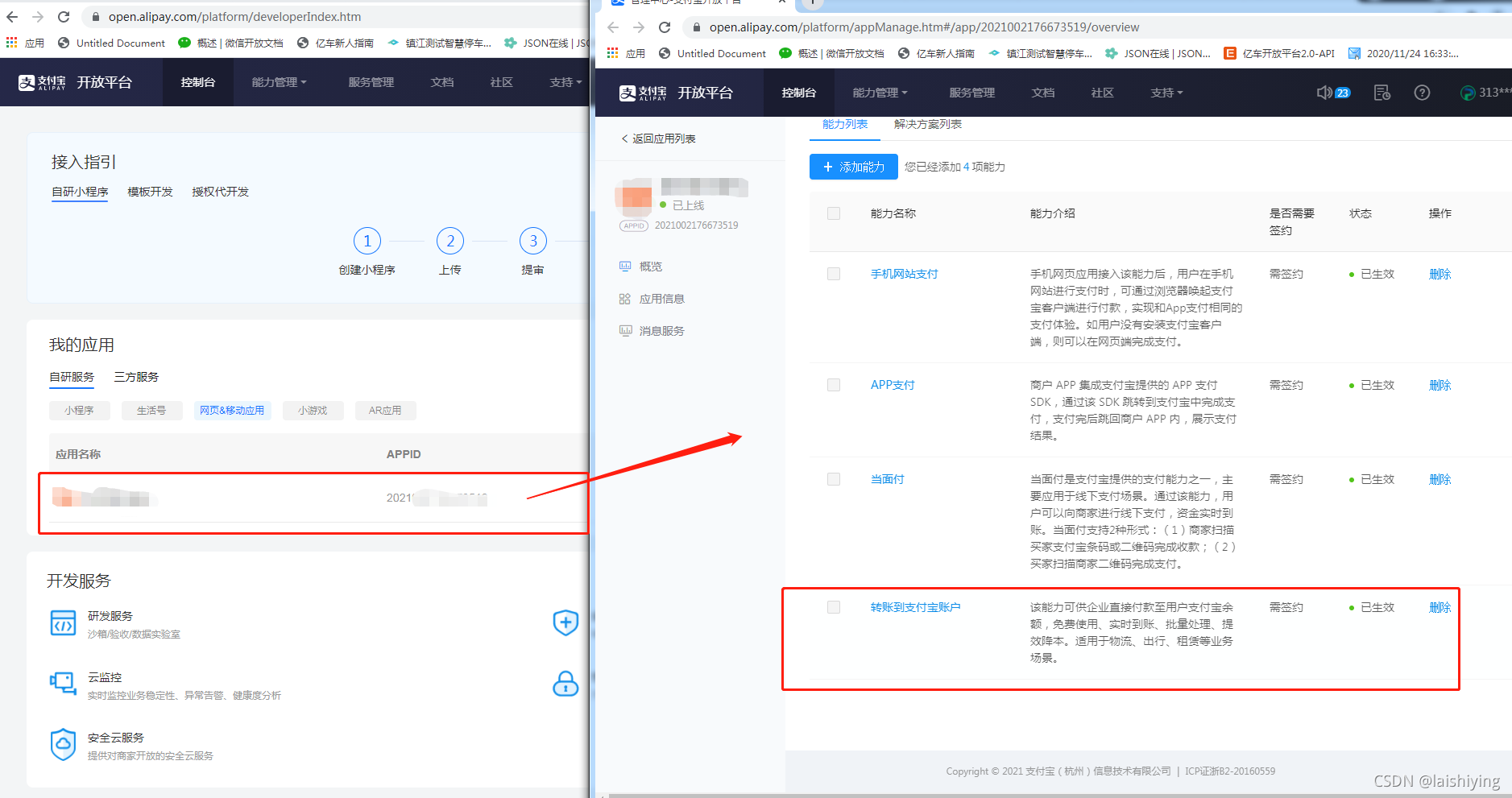Click 应用信息 sidebar icon
Viewport: 1512px width, 798px height.
pos(625,299)
